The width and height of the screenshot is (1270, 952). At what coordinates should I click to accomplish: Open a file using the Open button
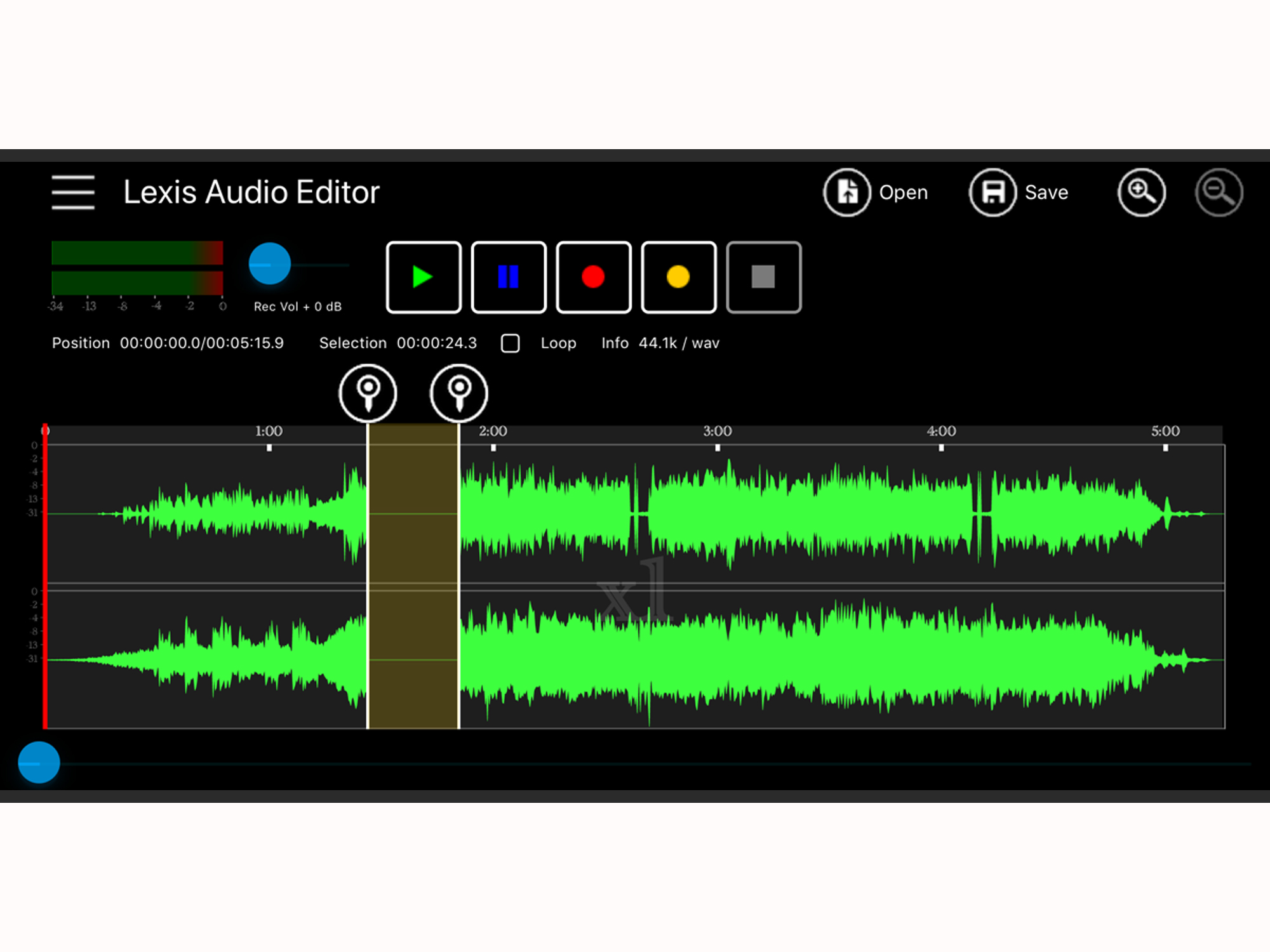click(x=846, y=192)
